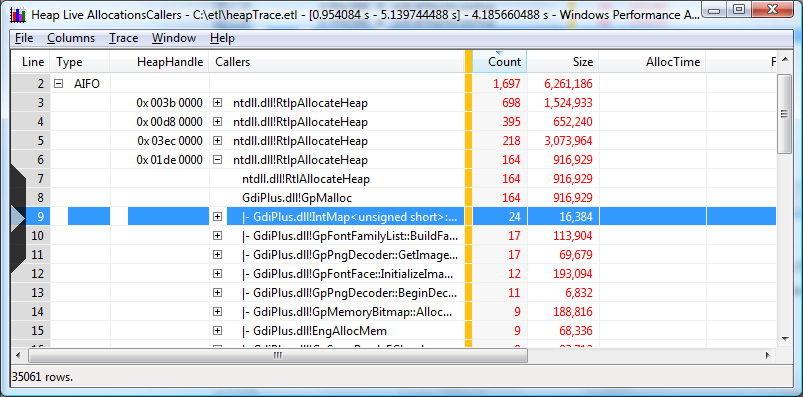Expand heap 0x03ec 0000 RtlpAllocateHeap row
803x397 pixels.
pyautogui.click(x=218, y=141)
